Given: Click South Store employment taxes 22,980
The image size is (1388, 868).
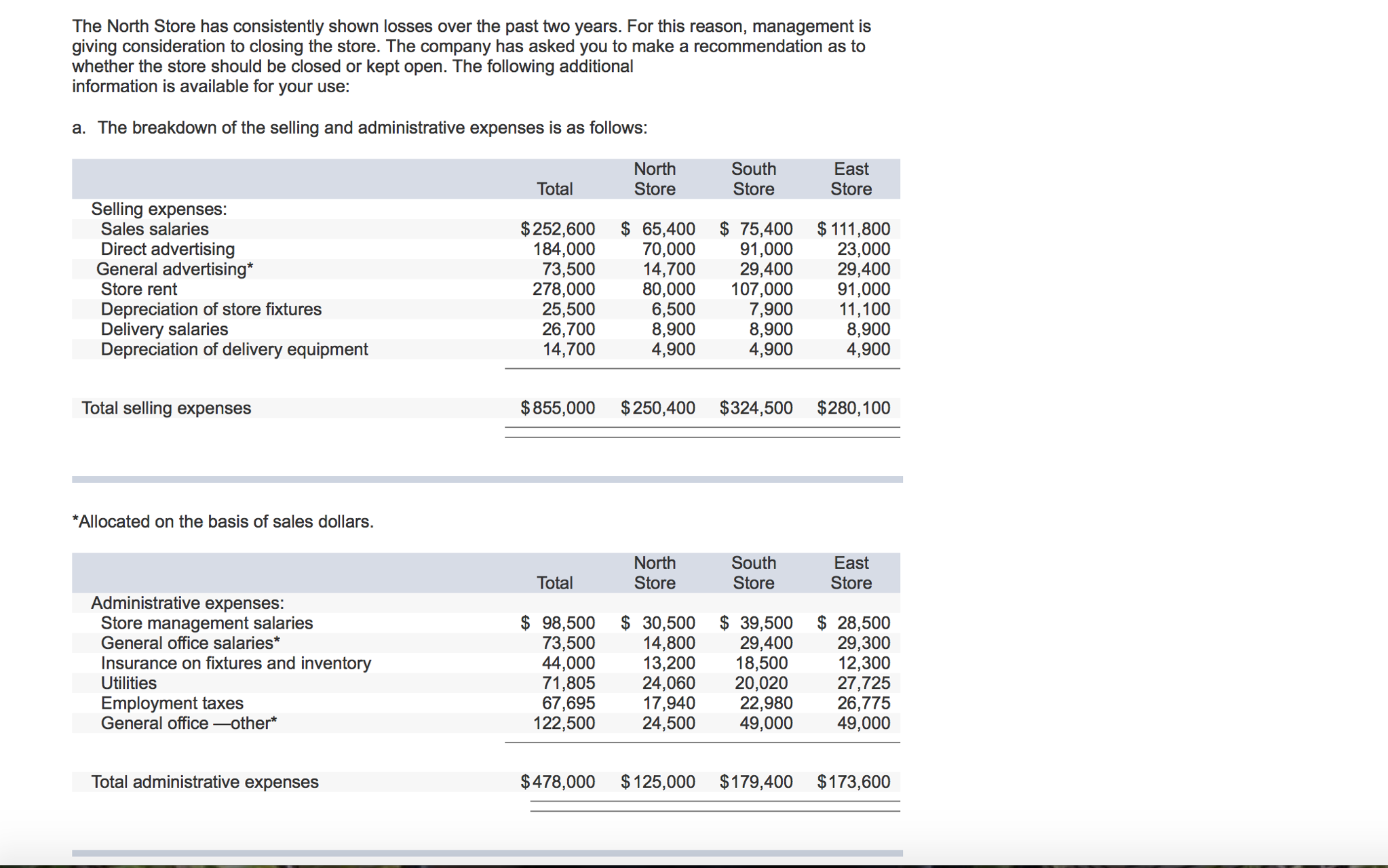Looking at the screenshot, I should click(x=766, y=703).
